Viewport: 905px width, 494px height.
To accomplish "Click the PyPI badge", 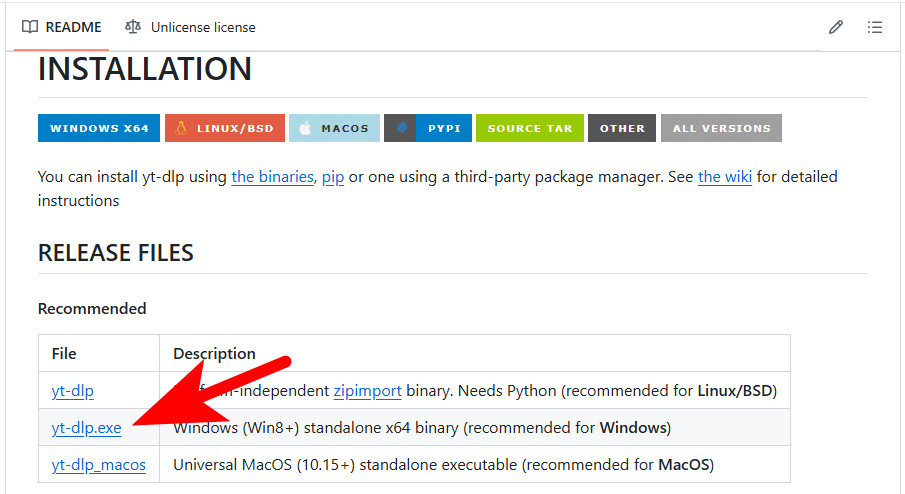I will (427, 128).
